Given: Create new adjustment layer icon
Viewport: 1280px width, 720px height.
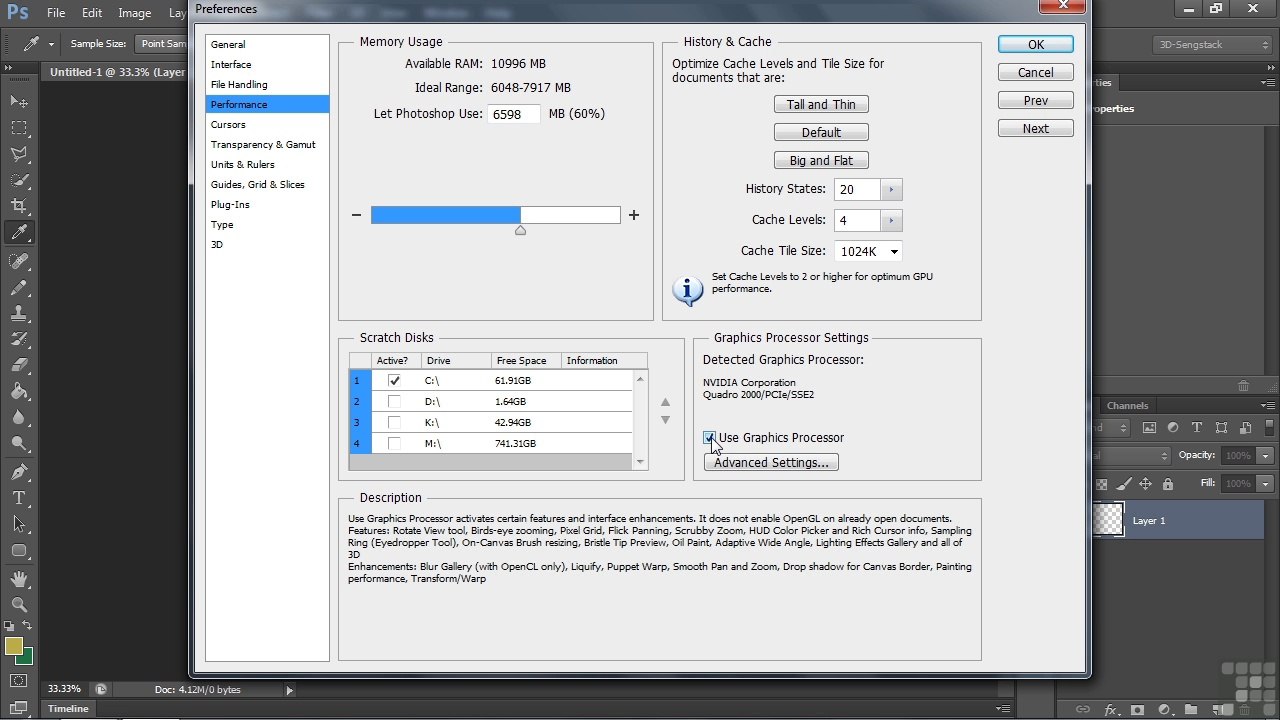Looking at the screenshot, I should click(1166, 710).
